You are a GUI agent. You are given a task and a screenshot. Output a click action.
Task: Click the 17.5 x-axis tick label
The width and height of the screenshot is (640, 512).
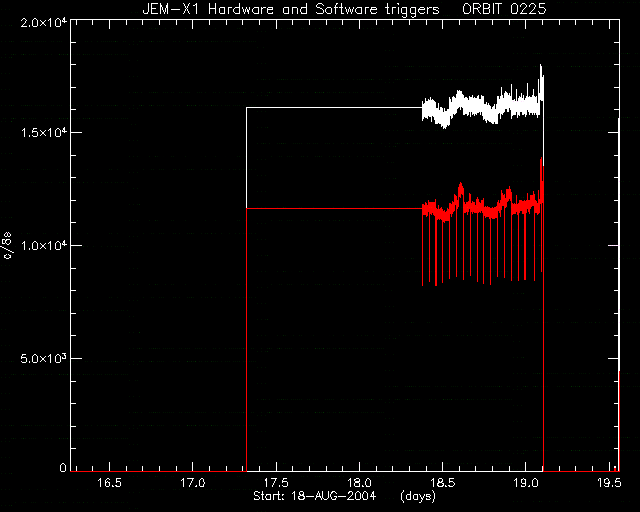coord(276,483)
